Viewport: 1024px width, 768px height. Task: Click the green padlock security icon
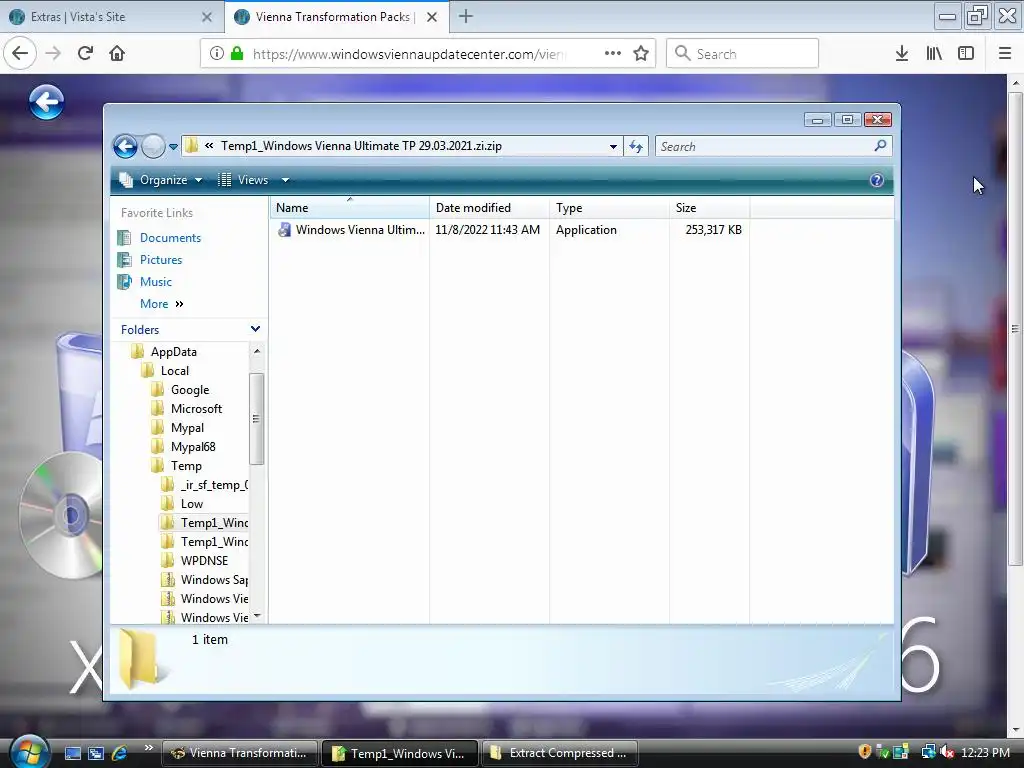pyautogui.click(x=237, y=54)
